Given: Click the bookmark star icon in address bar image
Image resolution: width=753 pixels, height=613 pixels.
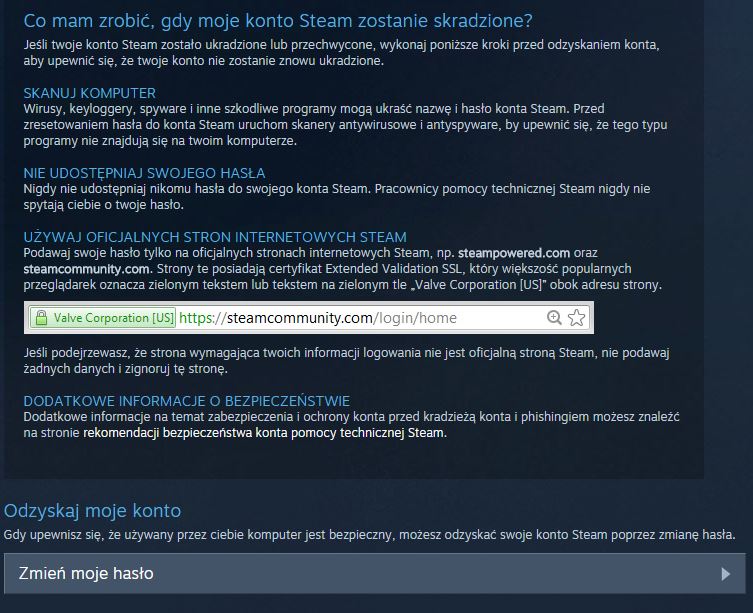Looking at the screenshot, I should click(x=576, y=318).
